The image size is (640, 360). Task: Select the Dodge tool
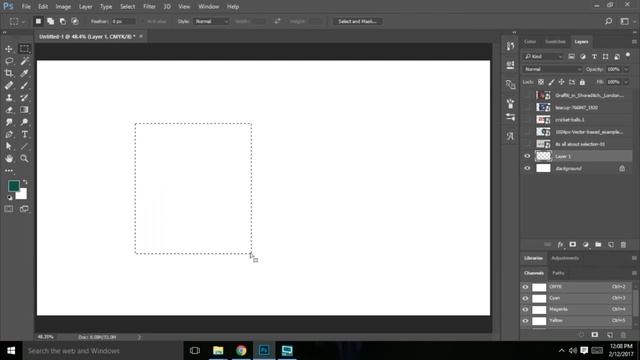24,122
